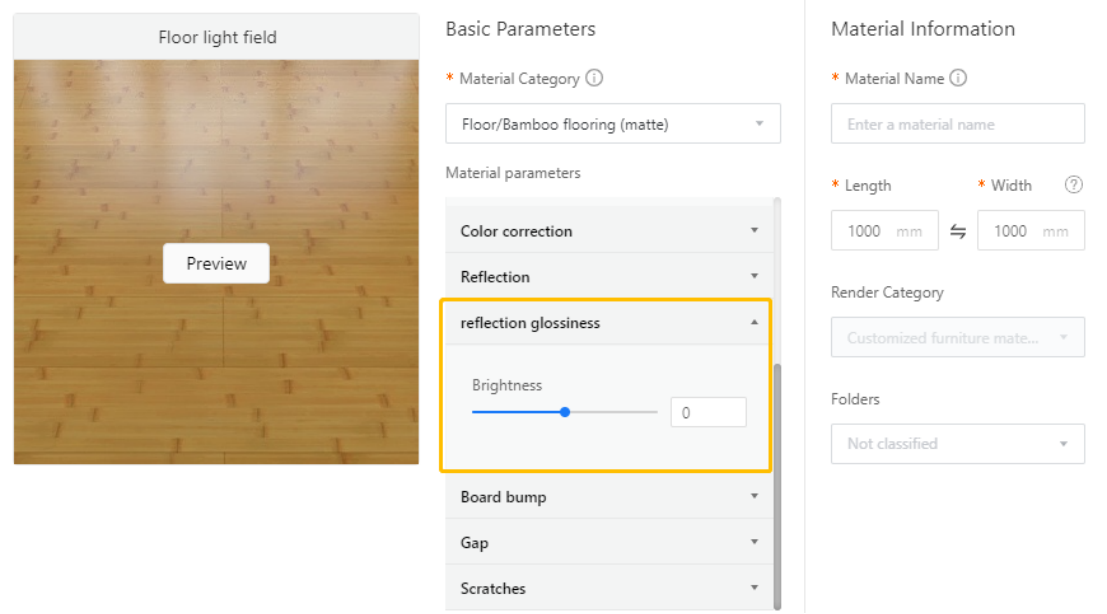This screenshot has height=614, width=1107.
Task: Click the swap length and width icon
Action: point(958,231)
